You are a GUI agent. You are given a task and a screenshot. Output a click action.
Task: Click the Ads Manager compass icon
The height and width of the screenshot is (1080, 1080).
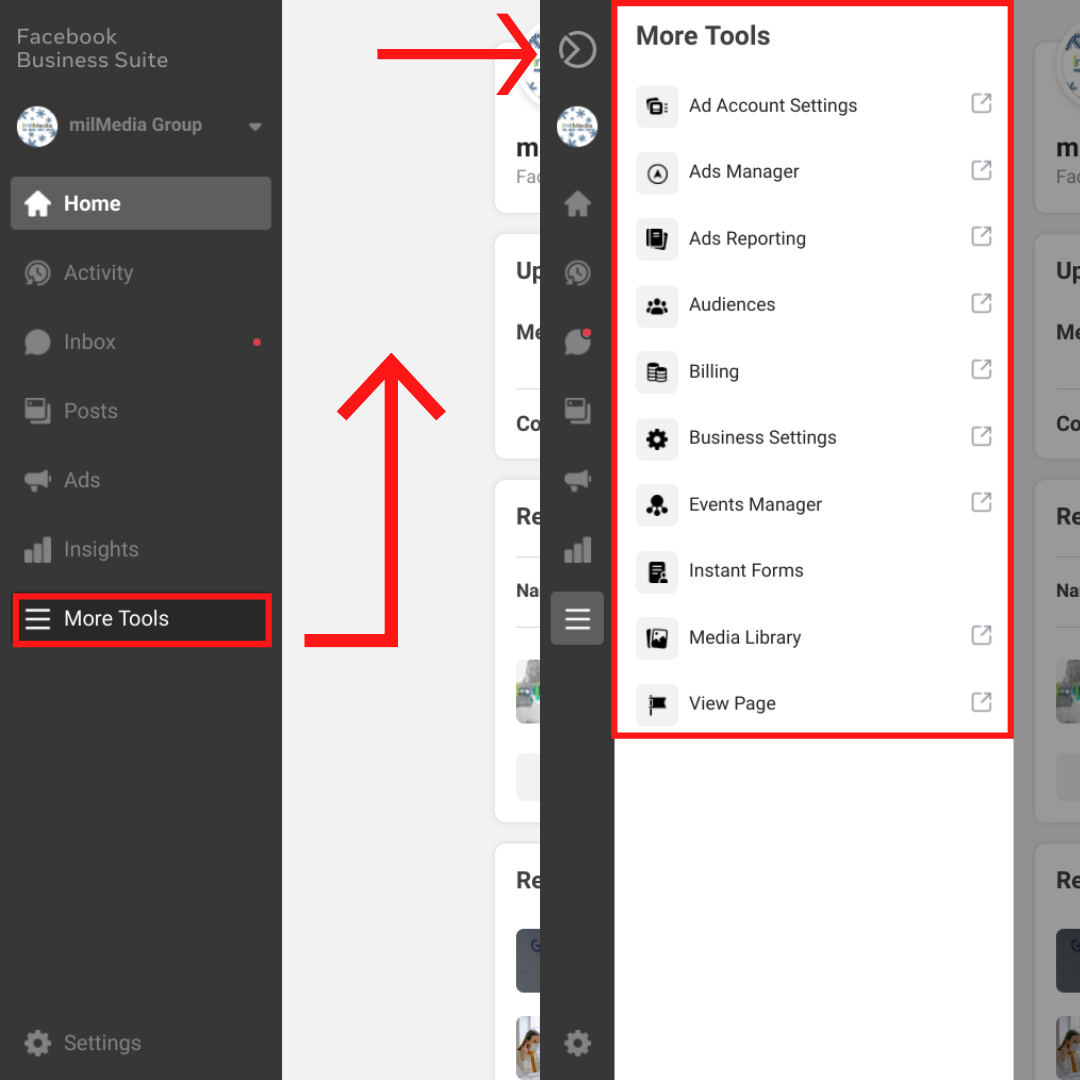click(656, 173)
